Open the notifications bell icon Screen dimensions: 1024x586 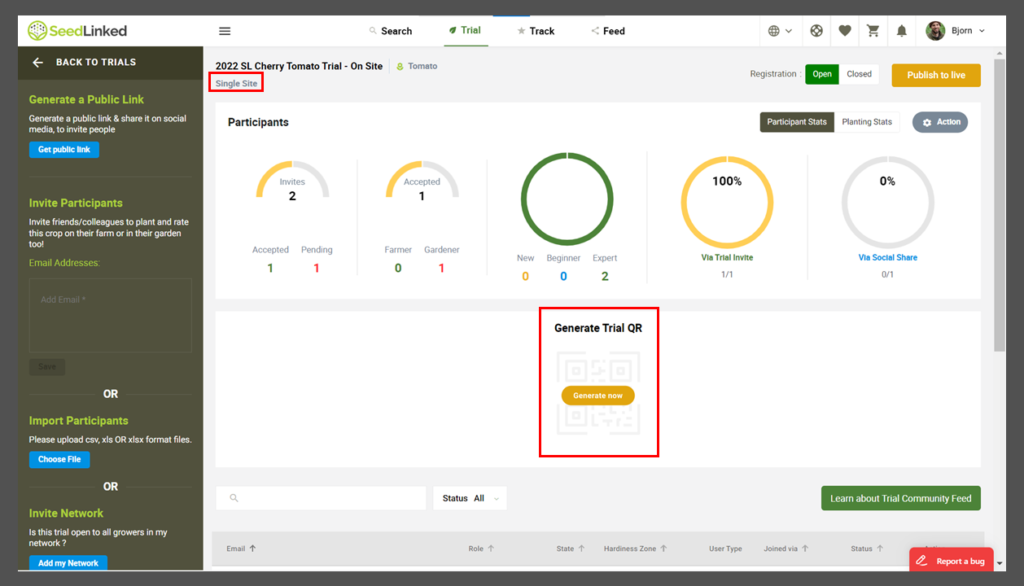(x=901, y=31)
